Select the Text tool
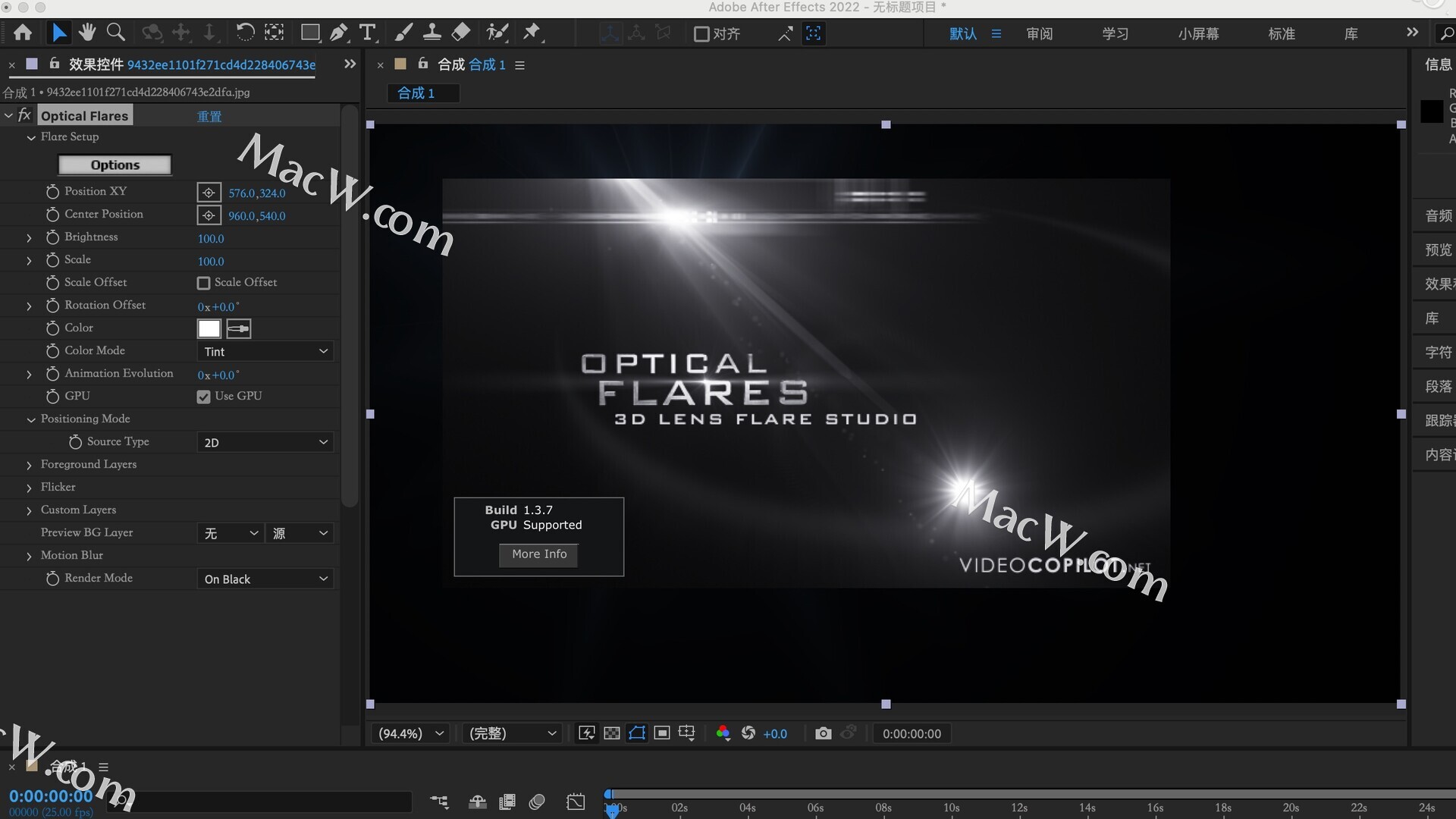The width and height of the screenshot is (1456, 819). (368, 32)
